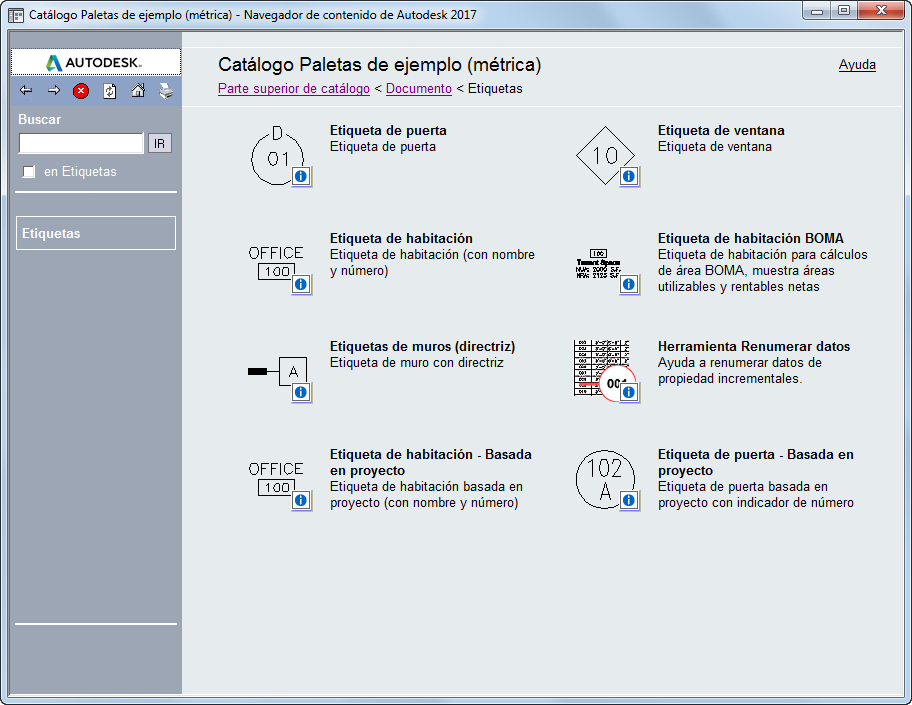Open info badge on Etiqueta de puerta
The width and height of the screenshot is (912, 705).
[301, 176]
